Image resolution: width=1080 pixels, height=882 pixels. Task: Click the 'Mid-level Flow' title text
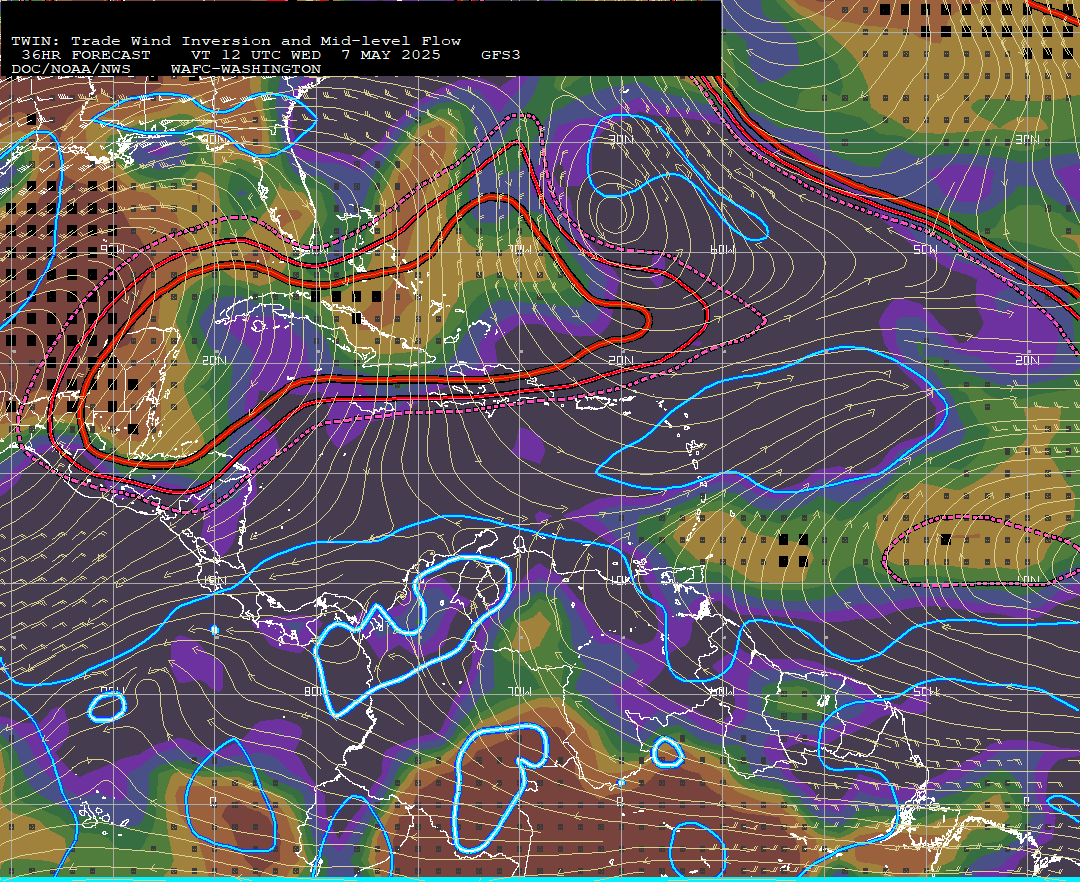(391, 41)
